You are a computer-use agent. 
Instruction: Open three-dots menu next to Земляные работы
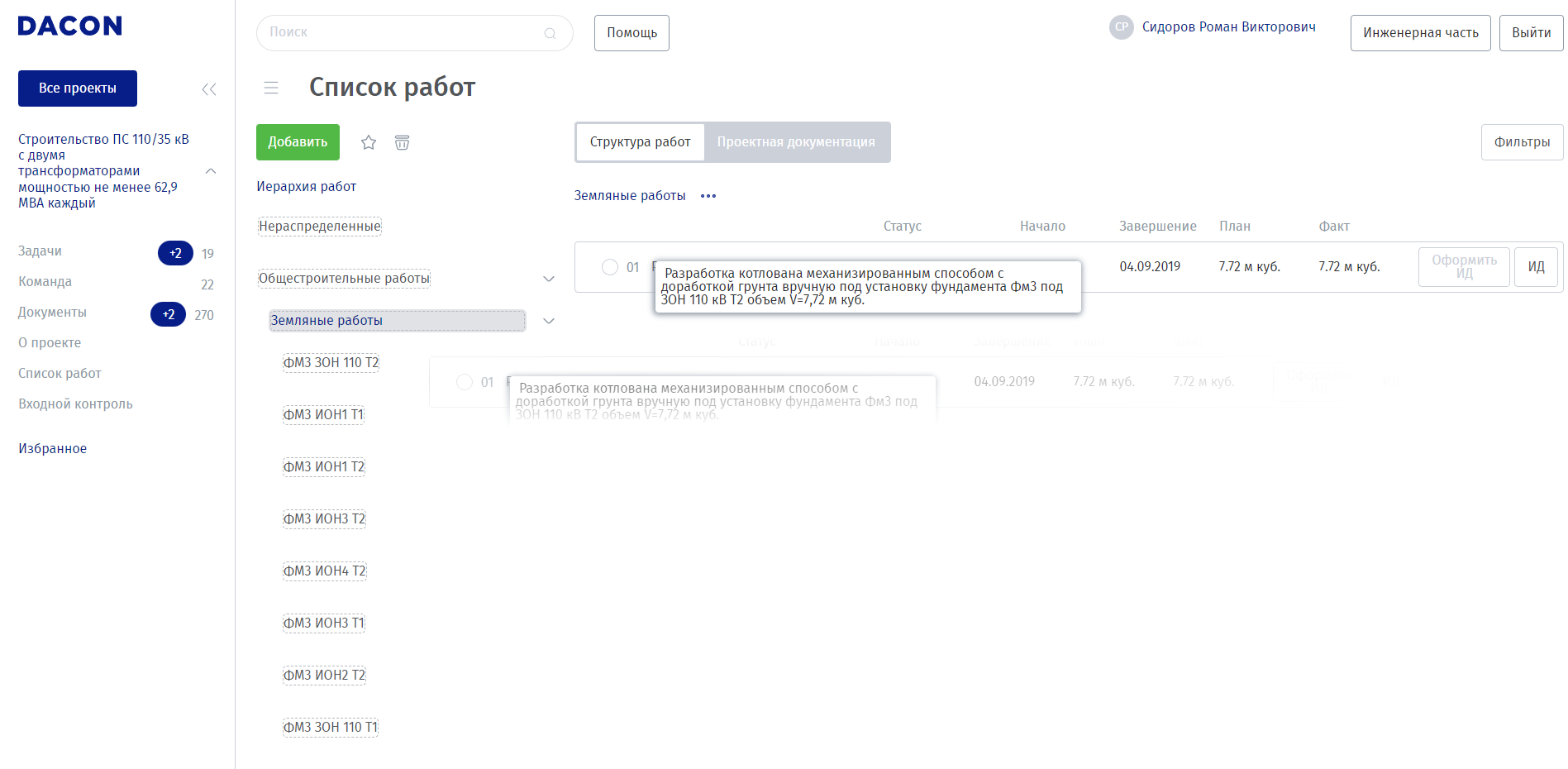tap(708, 196)
